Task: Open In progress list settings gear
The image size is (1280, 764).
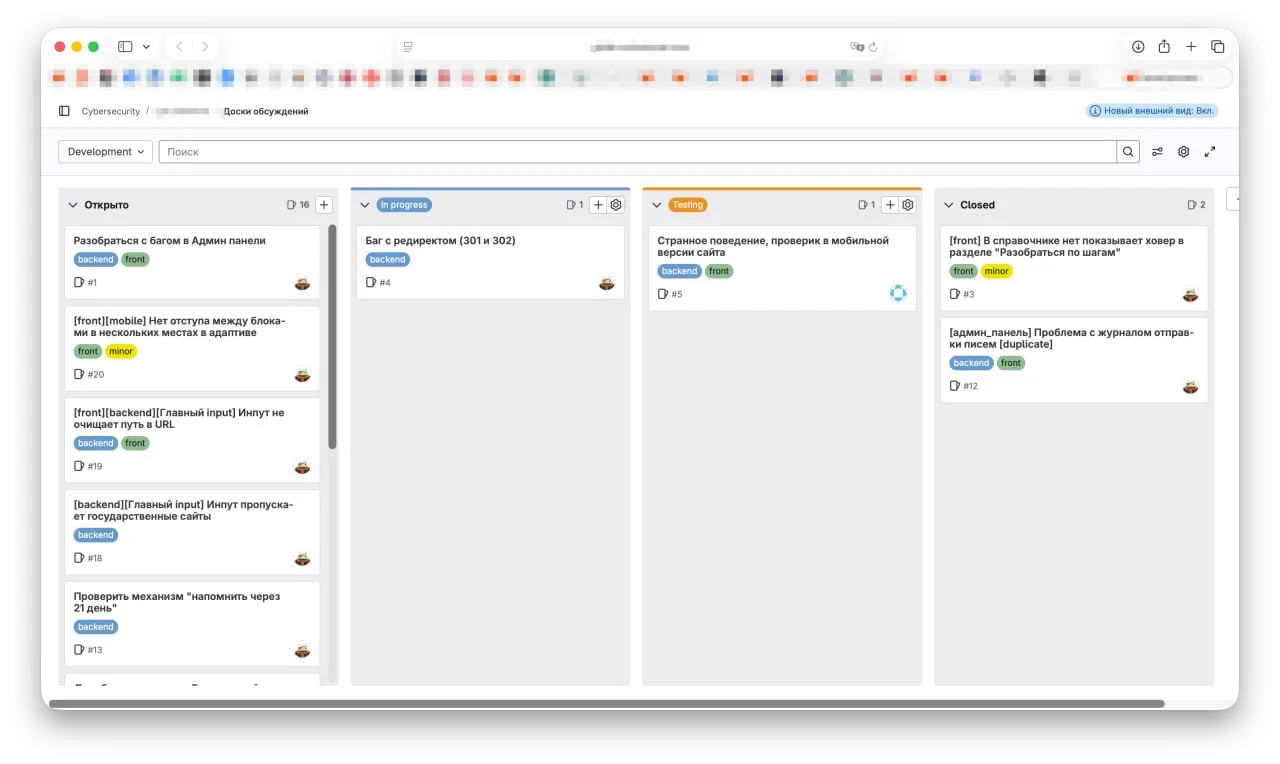Action: point(616,205)
